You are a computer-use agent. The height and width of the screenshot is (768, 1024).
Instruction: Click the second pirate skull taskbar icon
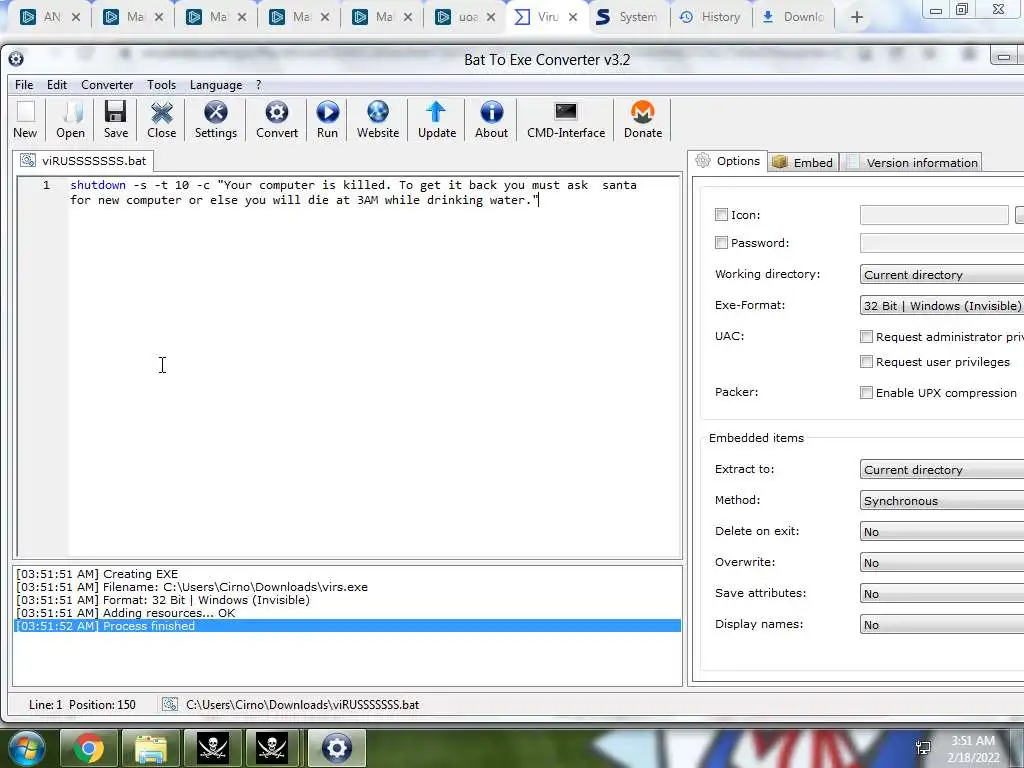[x=272, y=748]
